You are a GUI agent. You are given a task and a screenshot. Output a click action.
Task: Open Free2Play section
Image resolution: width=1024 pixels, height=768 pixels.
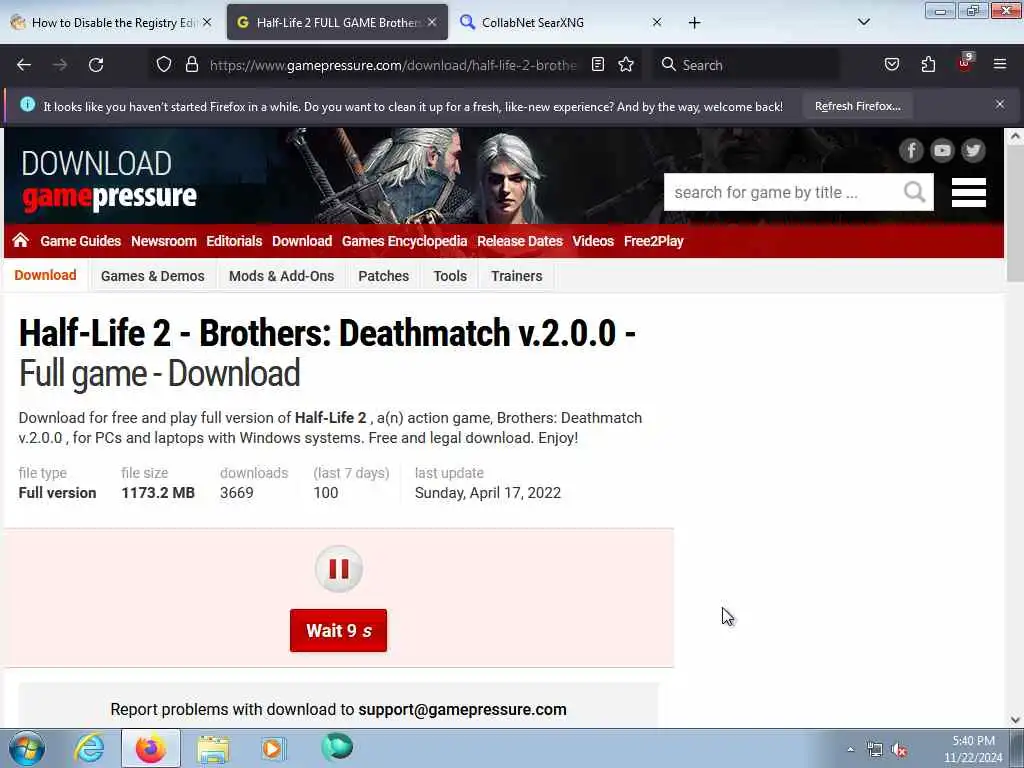pos(654,241)
